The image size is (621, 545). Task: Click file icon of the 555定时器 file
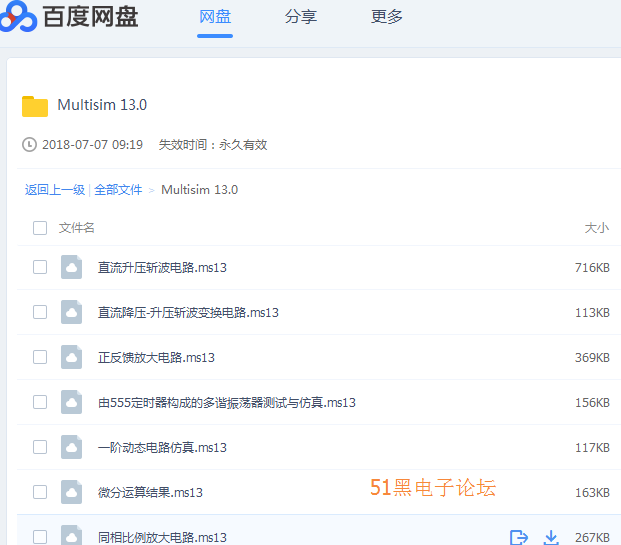tap(71, 402)
